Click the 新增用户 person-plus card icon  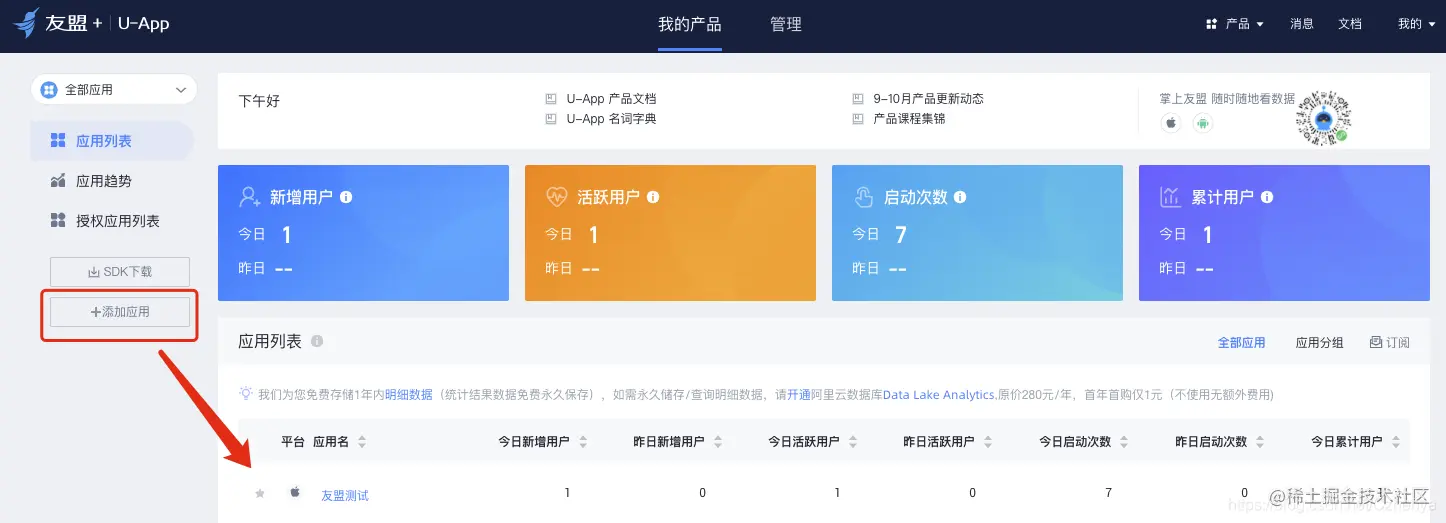tap(250, 197)
